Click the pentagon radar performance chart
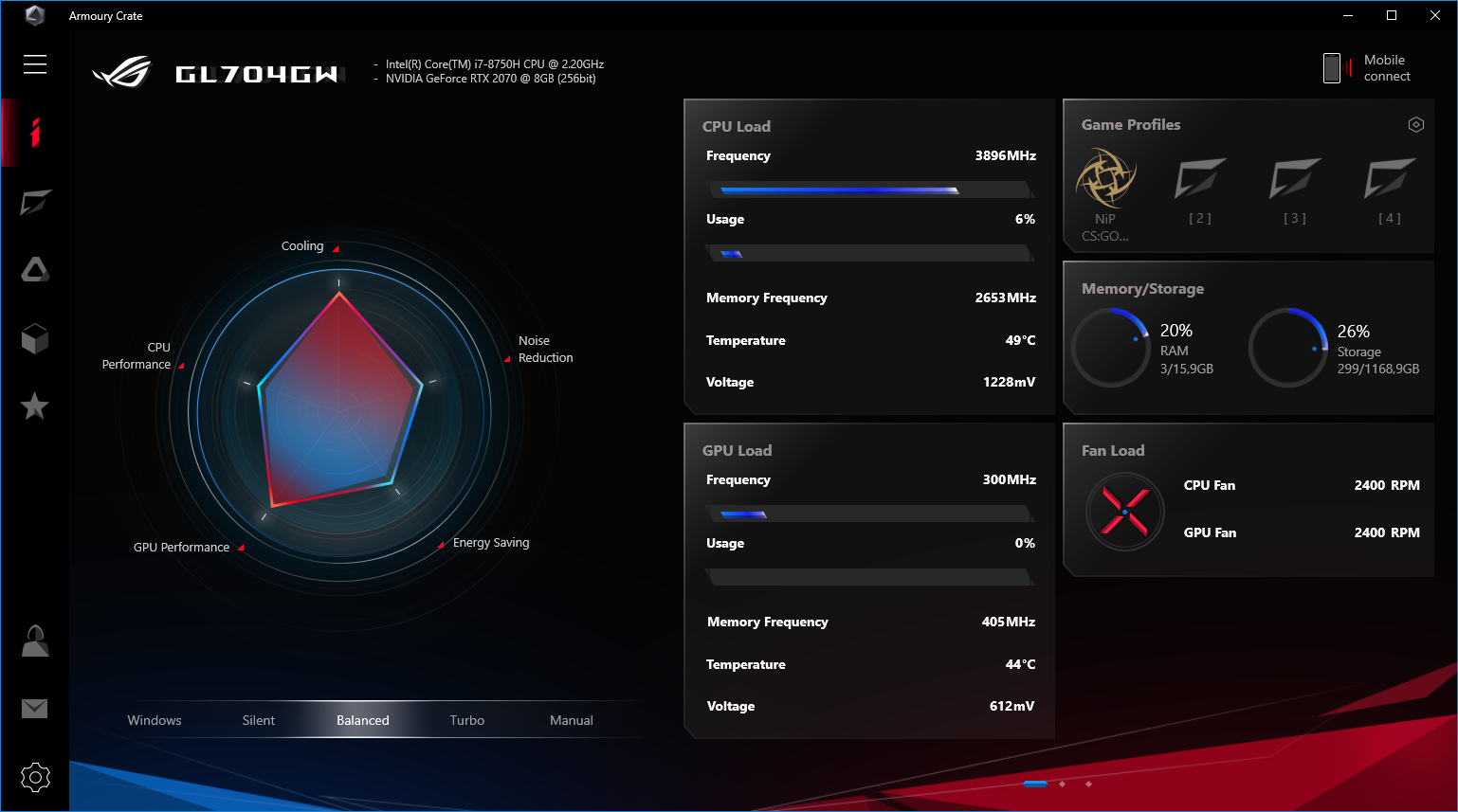The height and width of the screenshot is (812, 1458). (339, 401)
